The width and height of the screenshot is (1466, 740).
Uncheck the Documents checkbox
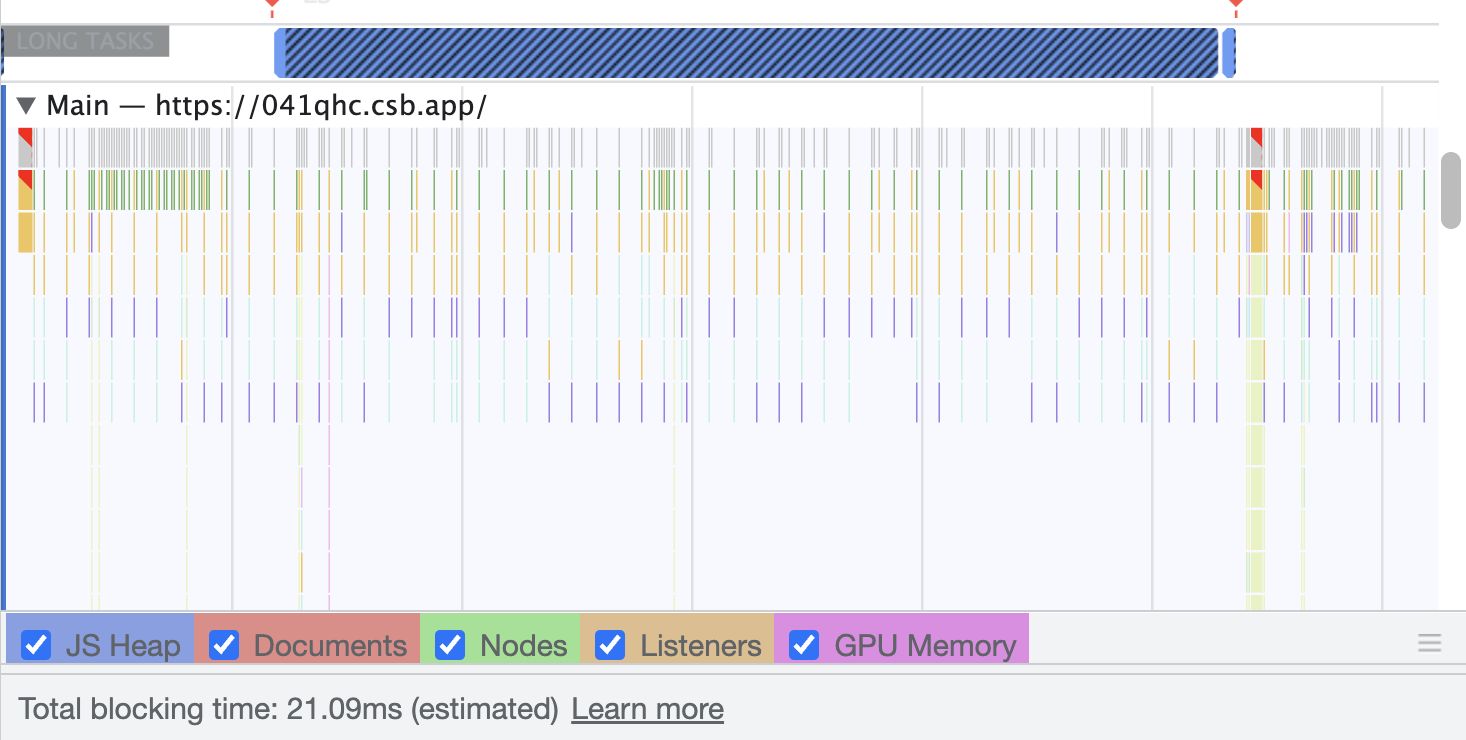coord(224,645)
